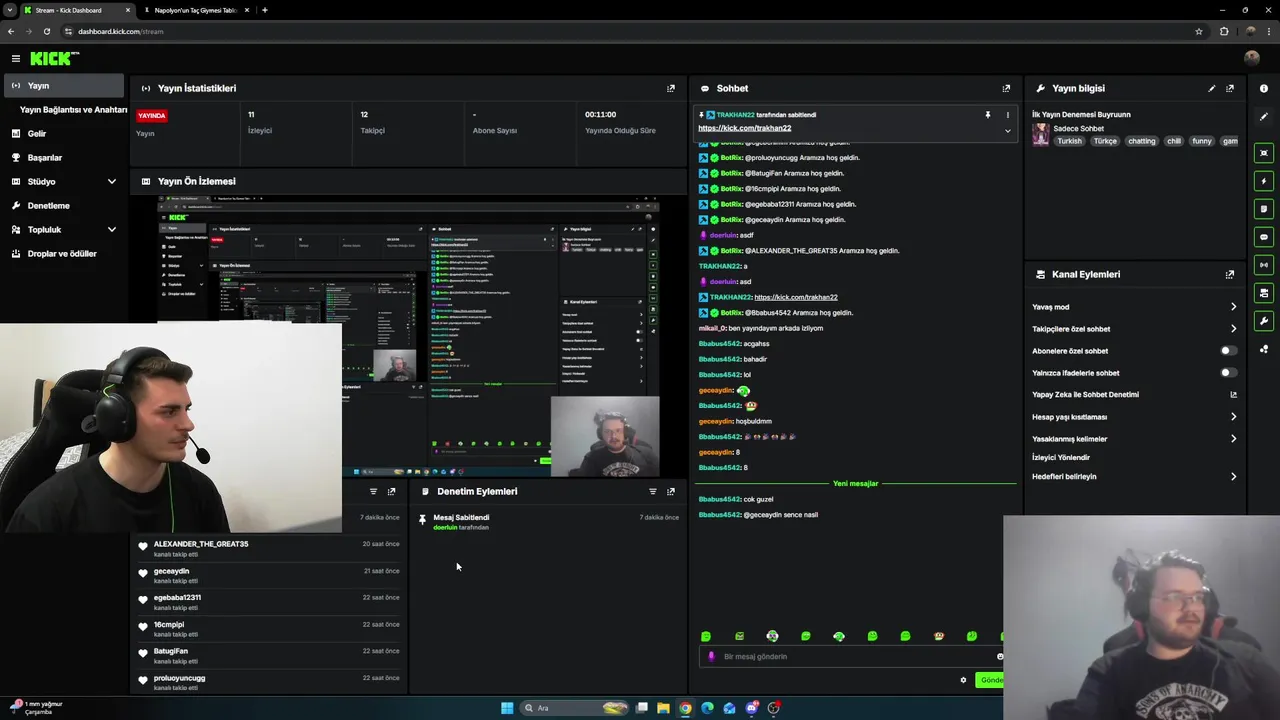Open the three-dot menu on pinned message
The height and width of the screenshot is (720, 1280).
(x=1007, y=115)
